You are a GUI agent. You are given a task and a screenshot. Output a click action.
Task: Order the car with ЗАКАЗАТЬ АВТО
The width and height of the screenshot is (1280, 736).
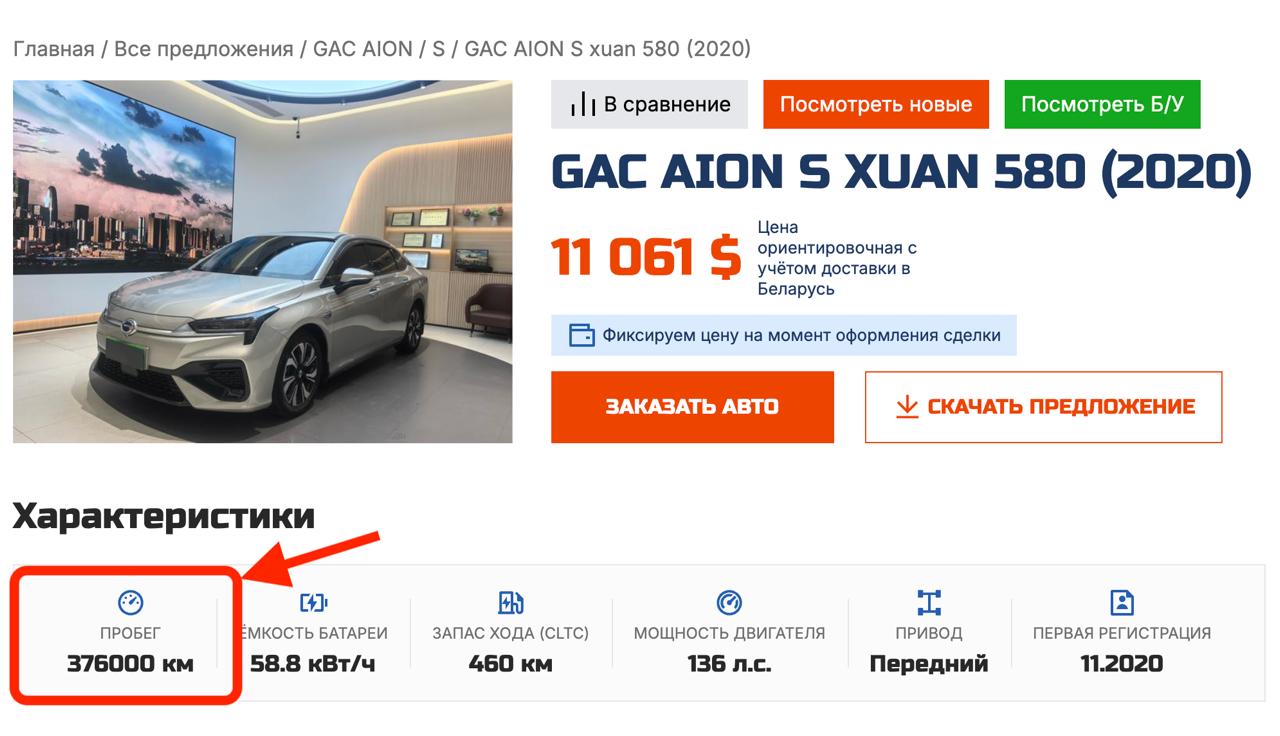pos(692,407)
